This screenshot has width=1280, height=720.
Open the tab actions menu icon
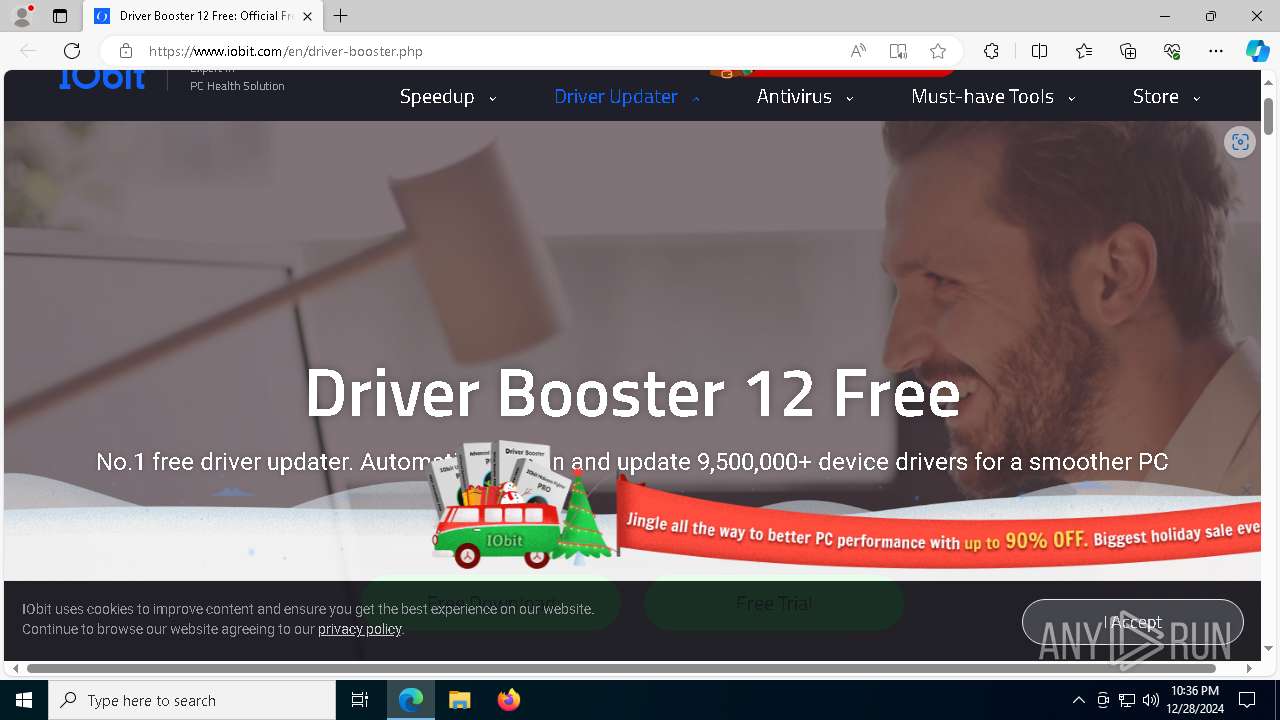pos(60,16)
